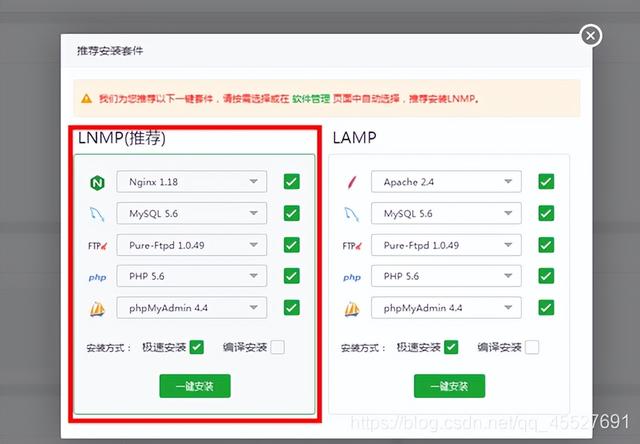The height and width of the screenshot is (444, 640).
Task: Open LNMP phpMyAdmin 4.4 dropdown
Action: coord(192,307)
